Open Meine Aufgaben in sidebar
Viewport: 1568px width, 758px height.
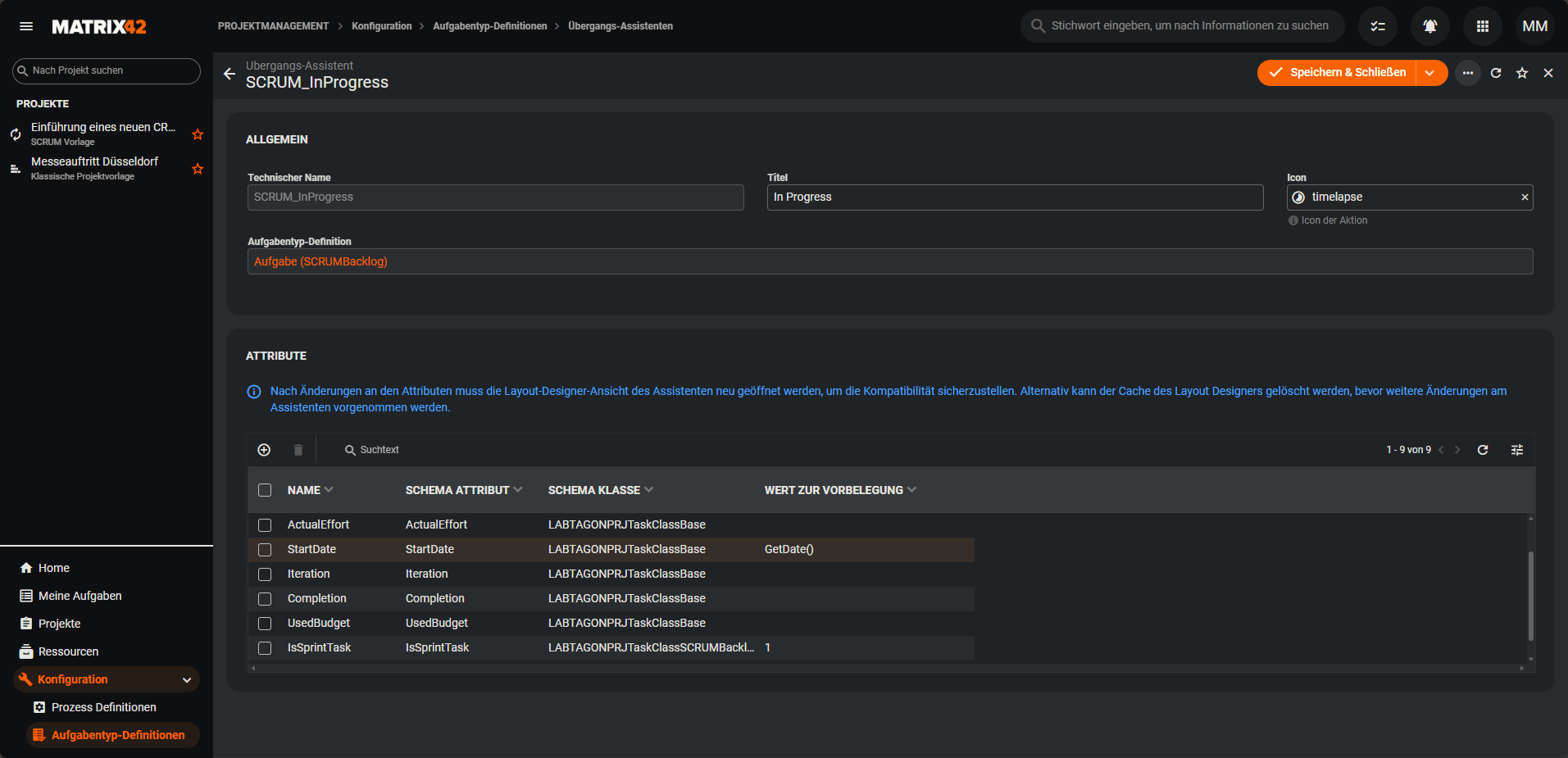[80, 596]
